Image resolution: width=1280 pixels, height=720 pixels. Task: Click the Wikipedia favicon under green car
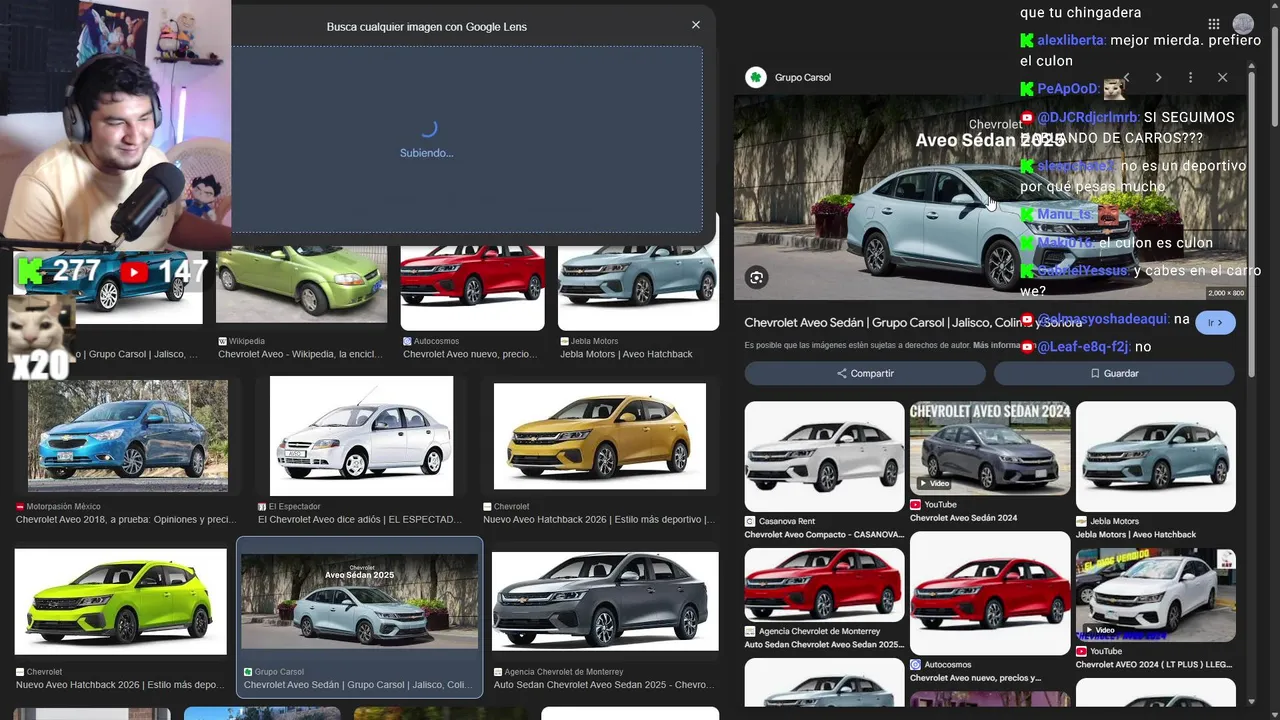click(222, 341)
